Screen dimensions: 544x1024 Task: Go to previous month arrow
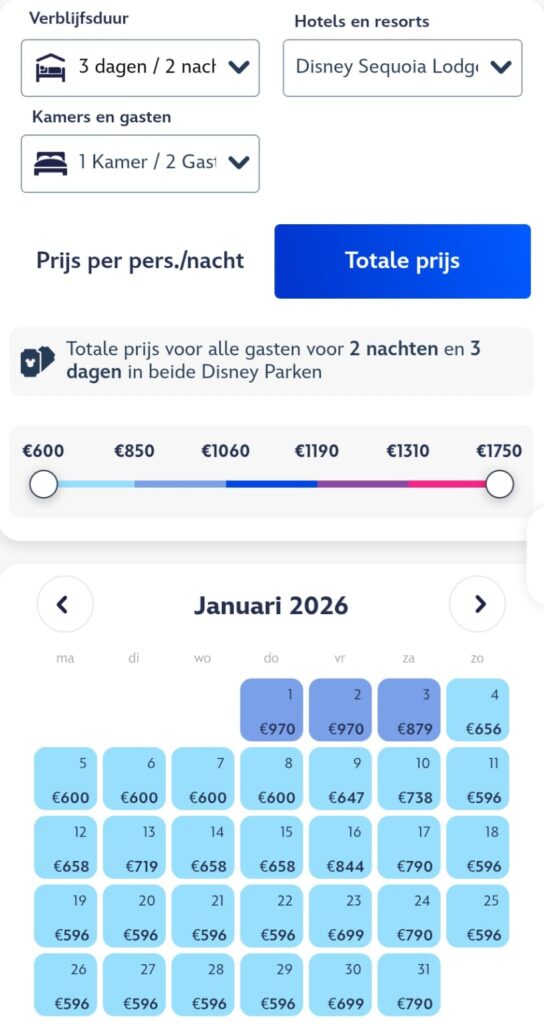(65, 604)
